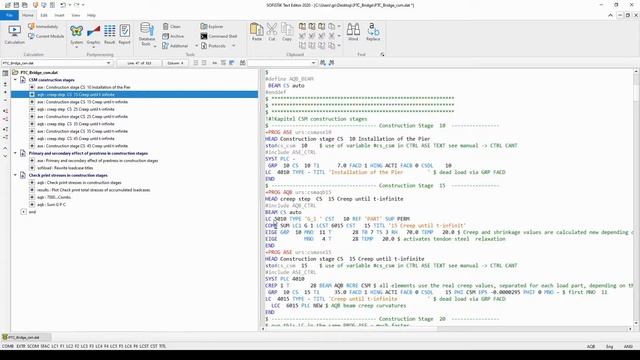Viewport: 640px width, 360px height.
Task: Click the Save icon in quick access toolbar
Action: 16,5
